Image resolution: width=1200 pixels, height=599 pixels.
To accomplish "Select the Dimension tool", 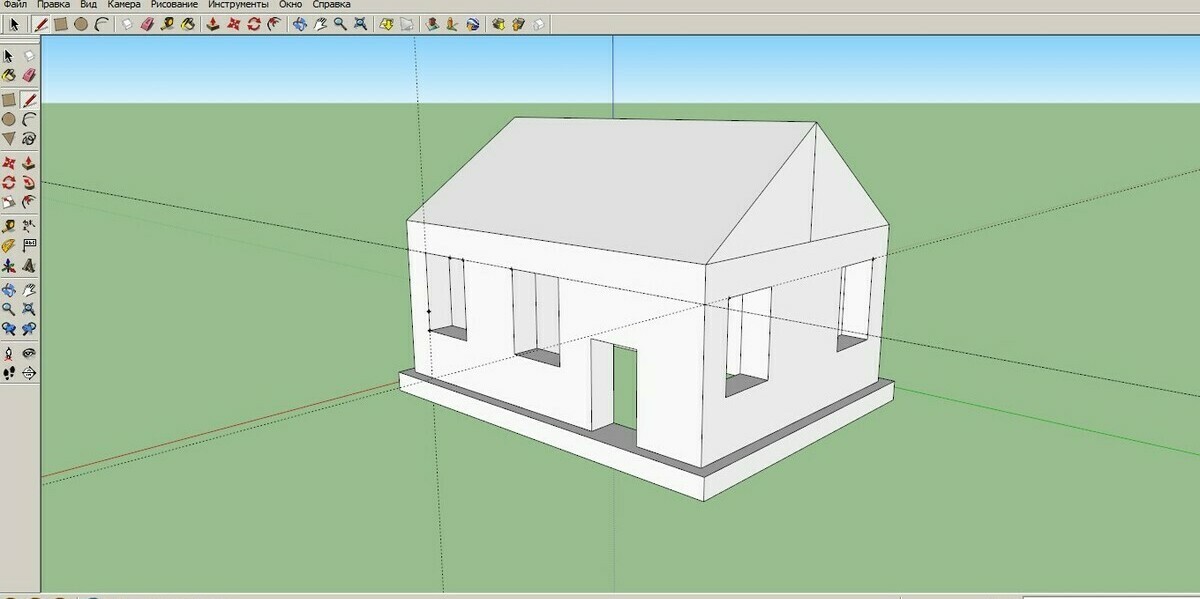I will pyautogui.click(x=29, y=227).
